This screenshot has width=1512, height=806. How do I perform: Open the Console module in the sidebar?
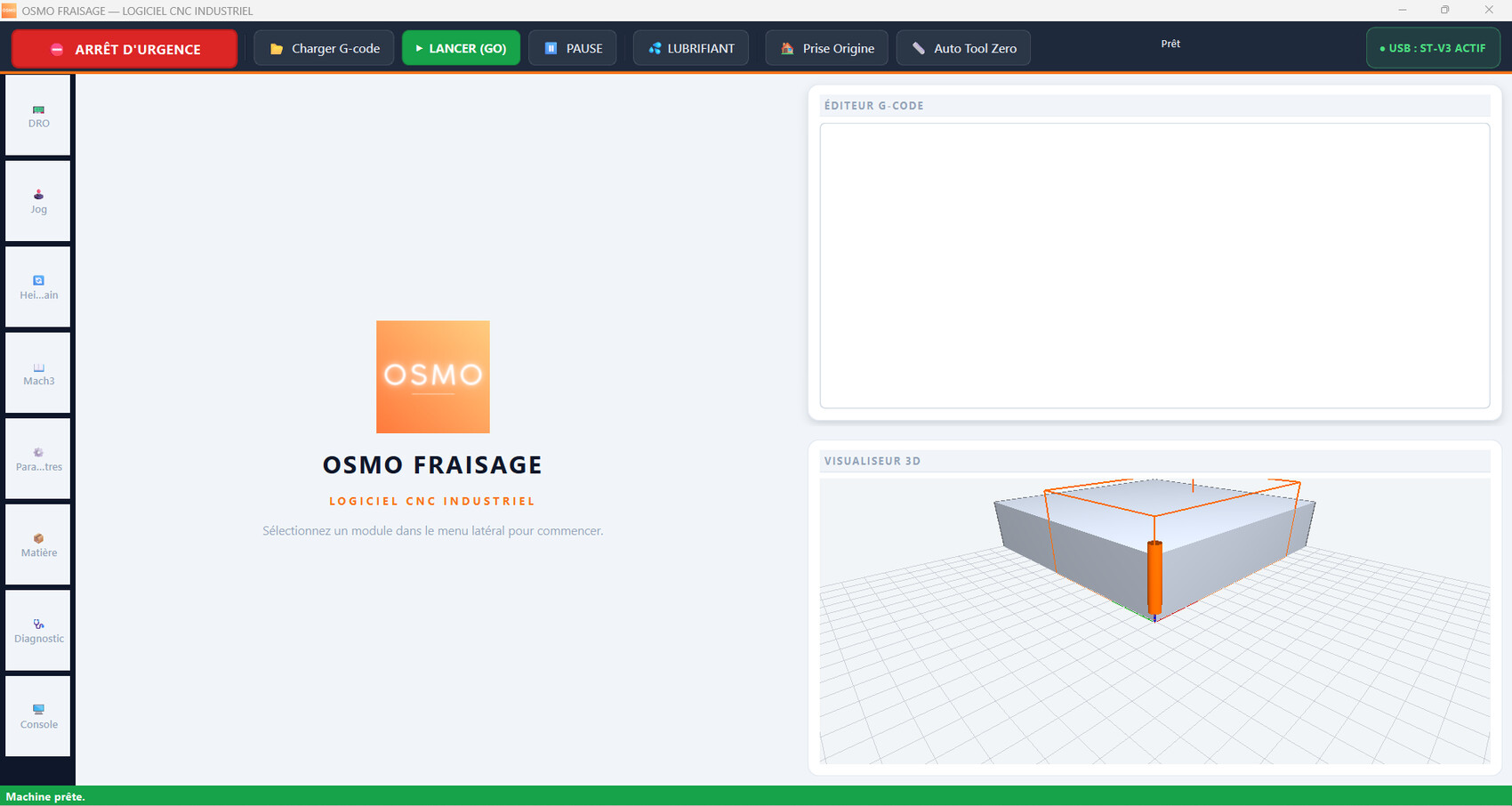(38, 716)
